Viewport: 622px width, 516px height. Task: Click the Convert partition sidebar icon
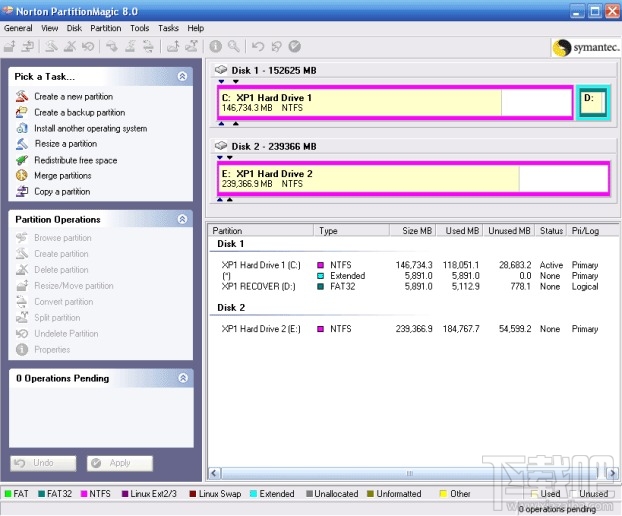(22, 301)
